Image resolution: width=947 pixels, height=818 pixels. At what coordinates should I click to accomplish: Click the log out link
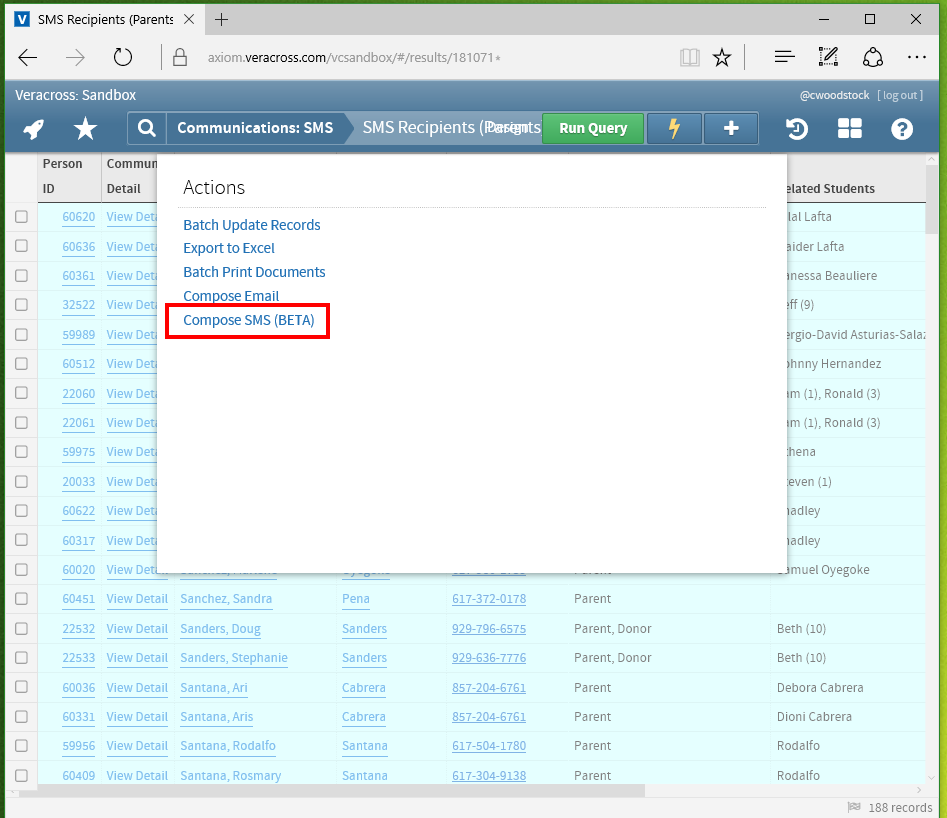pos(899,95)
